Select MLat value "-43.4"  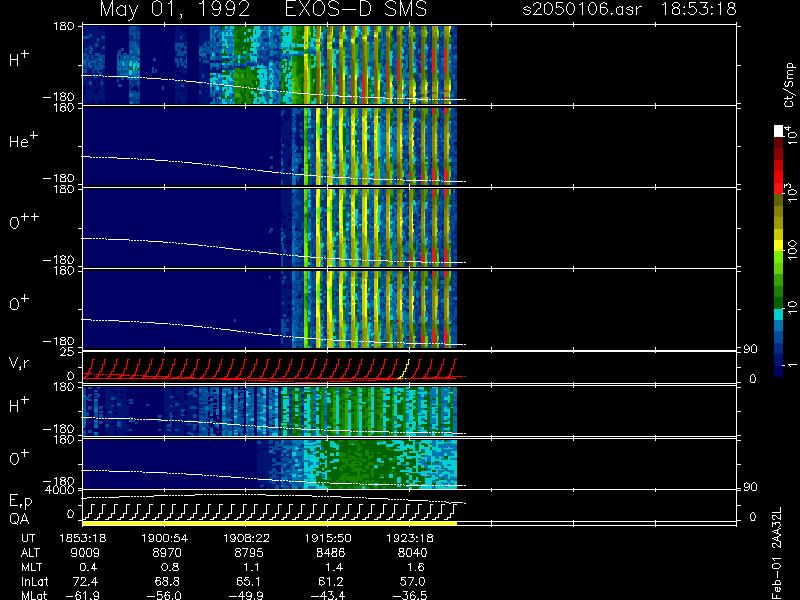click(x=327, y=595)
